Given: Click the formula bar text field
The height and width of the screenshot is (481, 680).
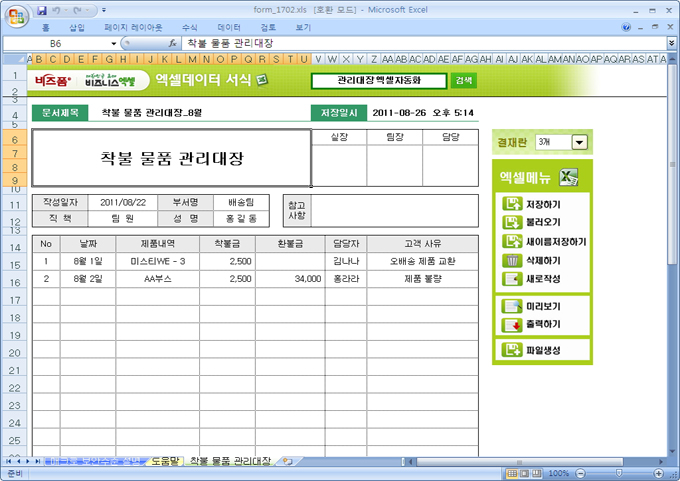Looking at the screenshot, I should click(x=424, y=43).
